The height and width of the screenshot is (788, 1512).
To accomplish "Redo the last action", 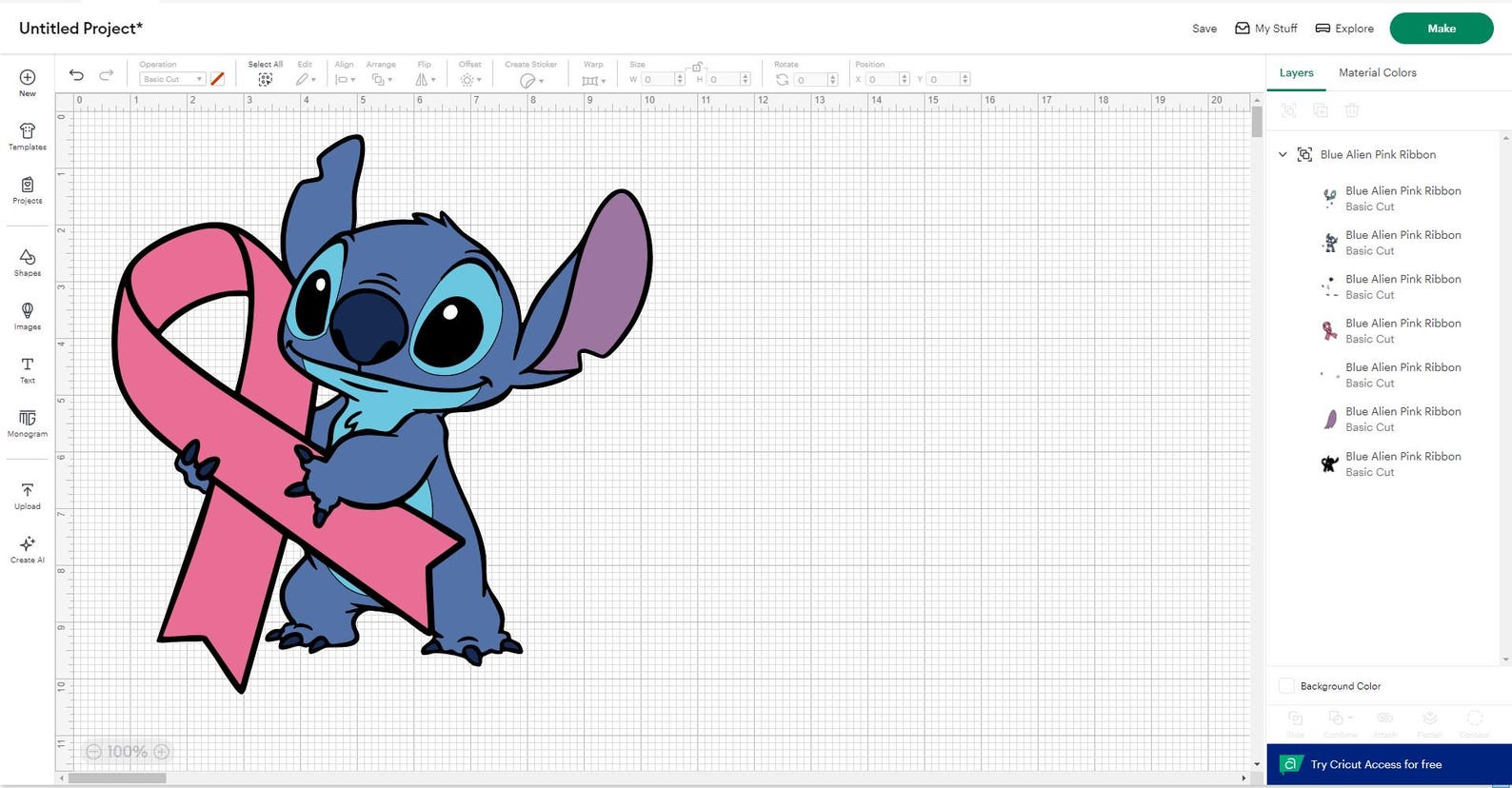I will click(x=107, y=76).
